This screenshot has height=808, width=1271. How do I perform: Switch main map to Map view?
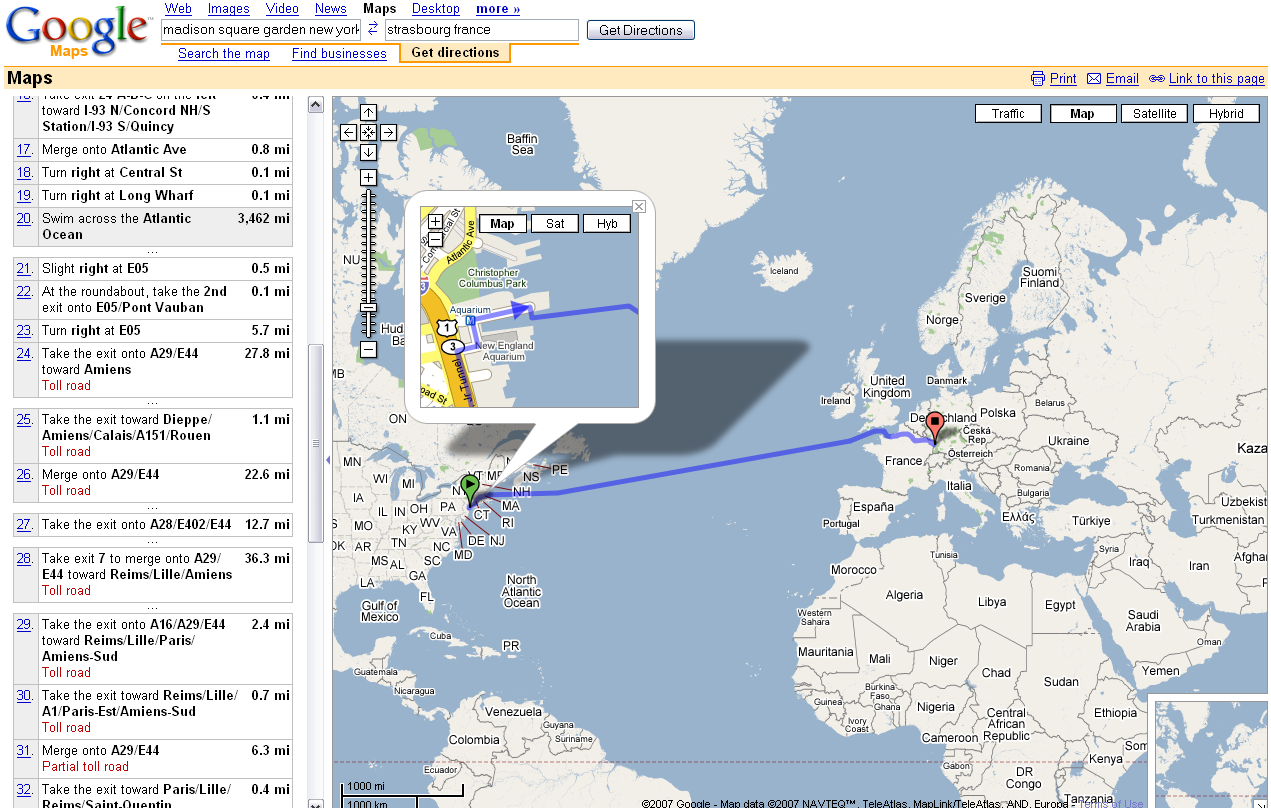tap(1082, 114)
